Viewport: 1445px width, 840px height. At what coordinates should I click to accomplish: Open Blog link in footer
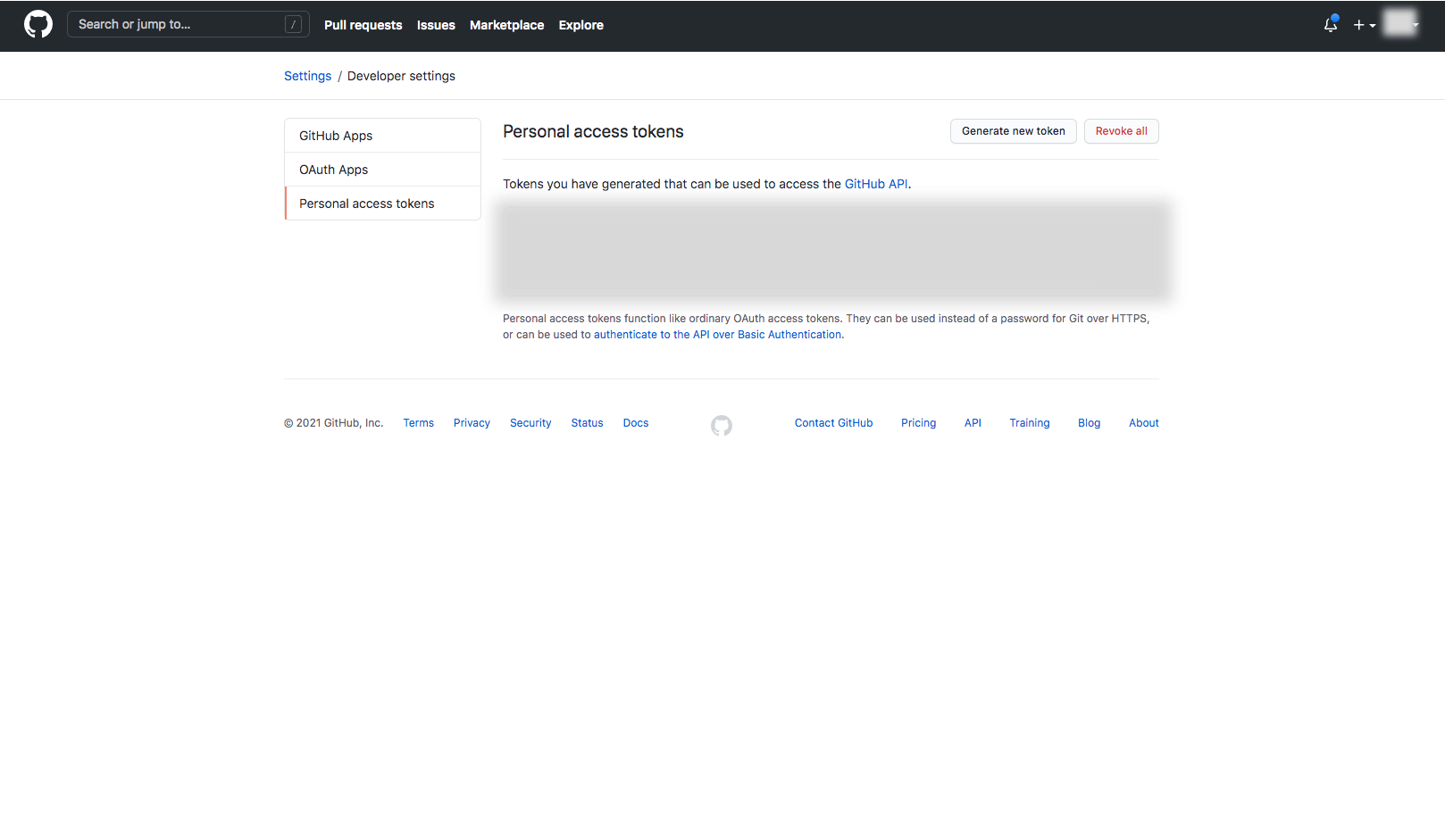(1089, 423)
